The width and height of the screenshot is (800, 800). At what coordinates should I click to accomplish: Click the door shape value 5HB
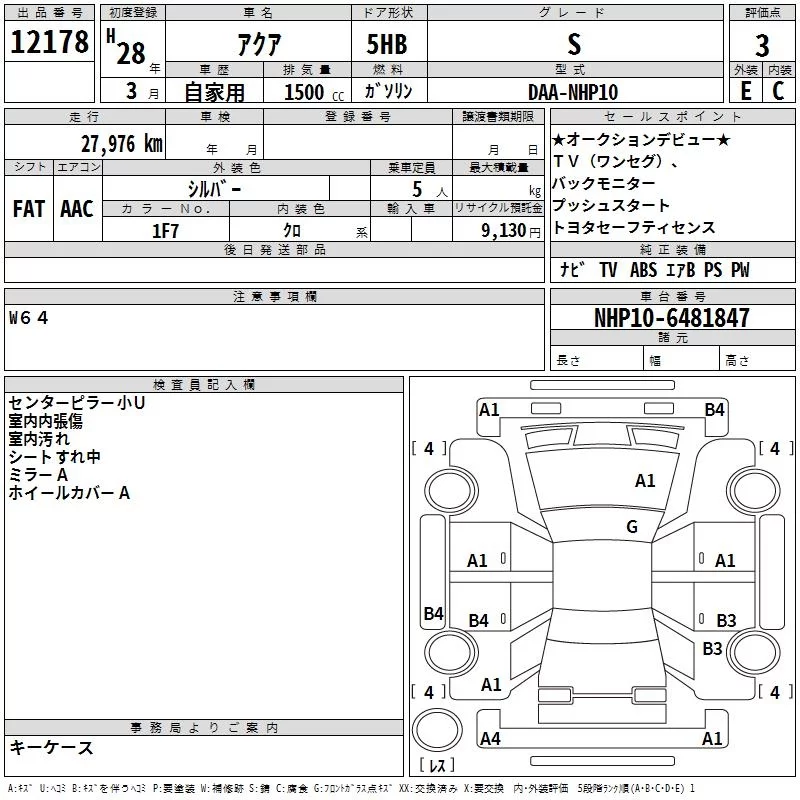387,44
